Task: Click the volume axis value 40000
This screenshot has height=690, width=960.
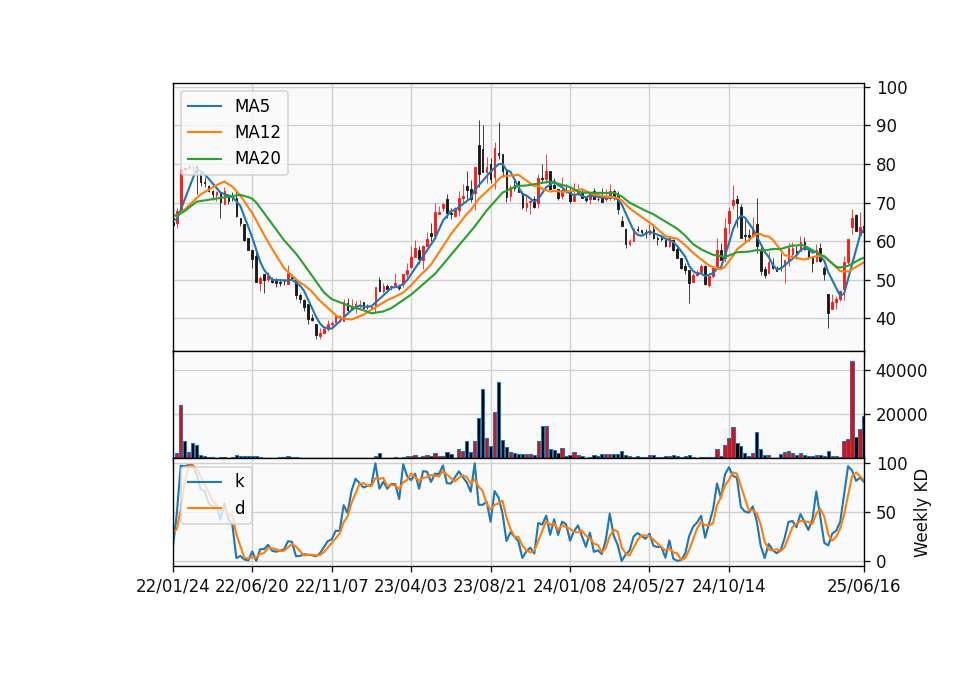Action: click(x=902, y=370)
